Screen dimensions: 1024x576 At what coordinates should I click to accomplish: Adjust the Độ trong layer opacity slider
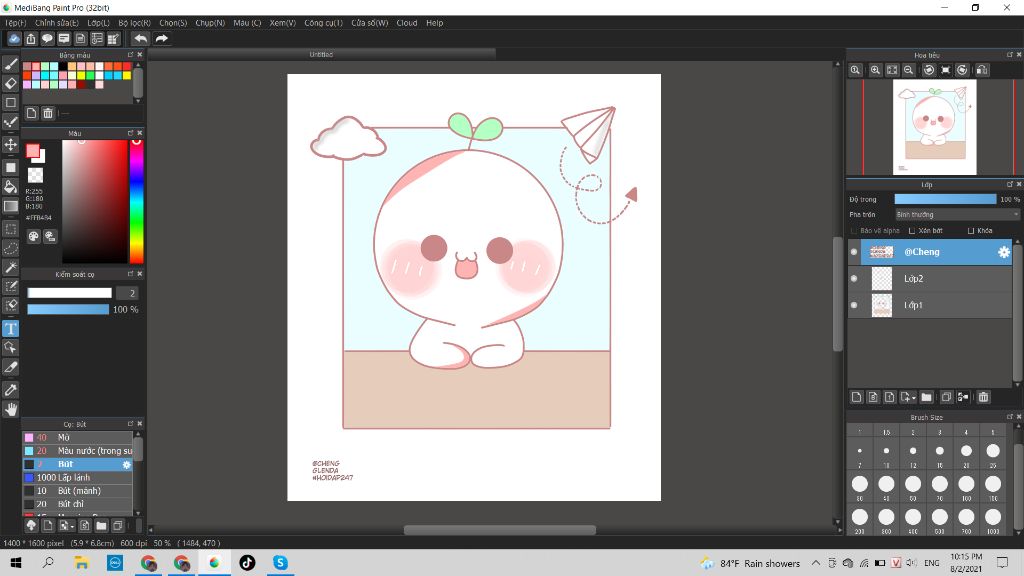[945, 199]
